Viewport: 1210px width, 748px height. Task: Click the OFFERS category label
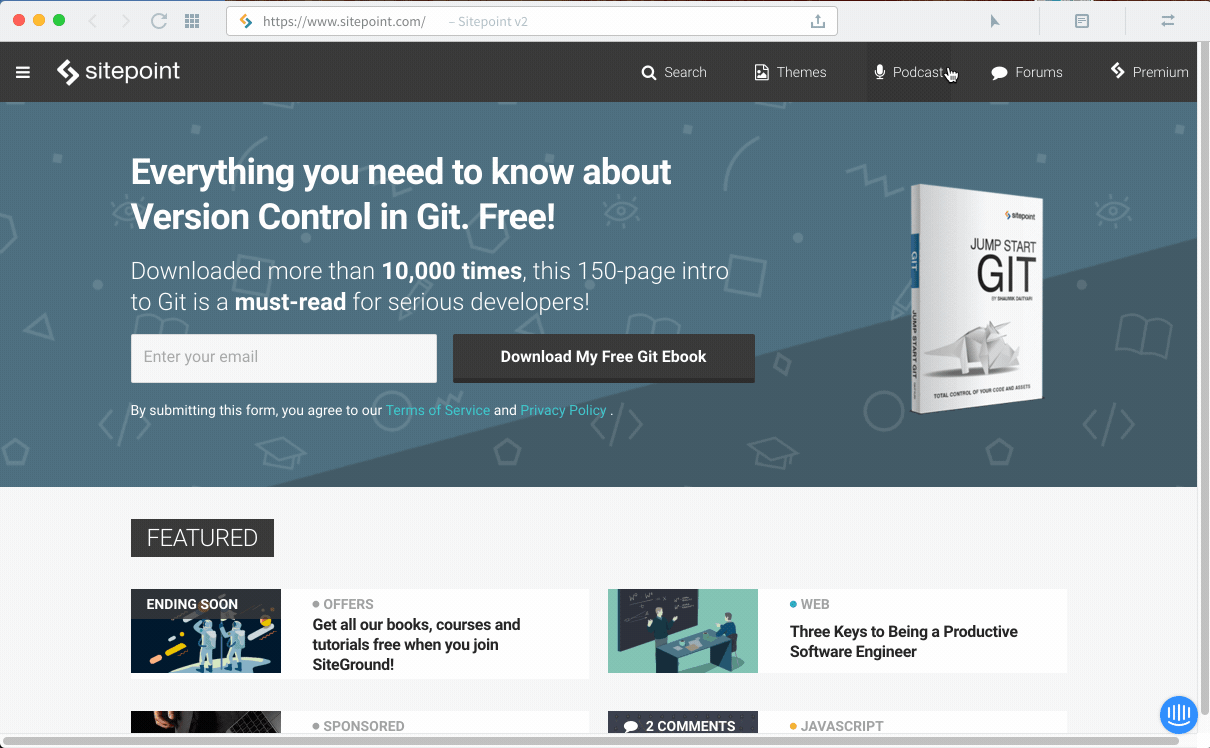(x=348, y=604)
